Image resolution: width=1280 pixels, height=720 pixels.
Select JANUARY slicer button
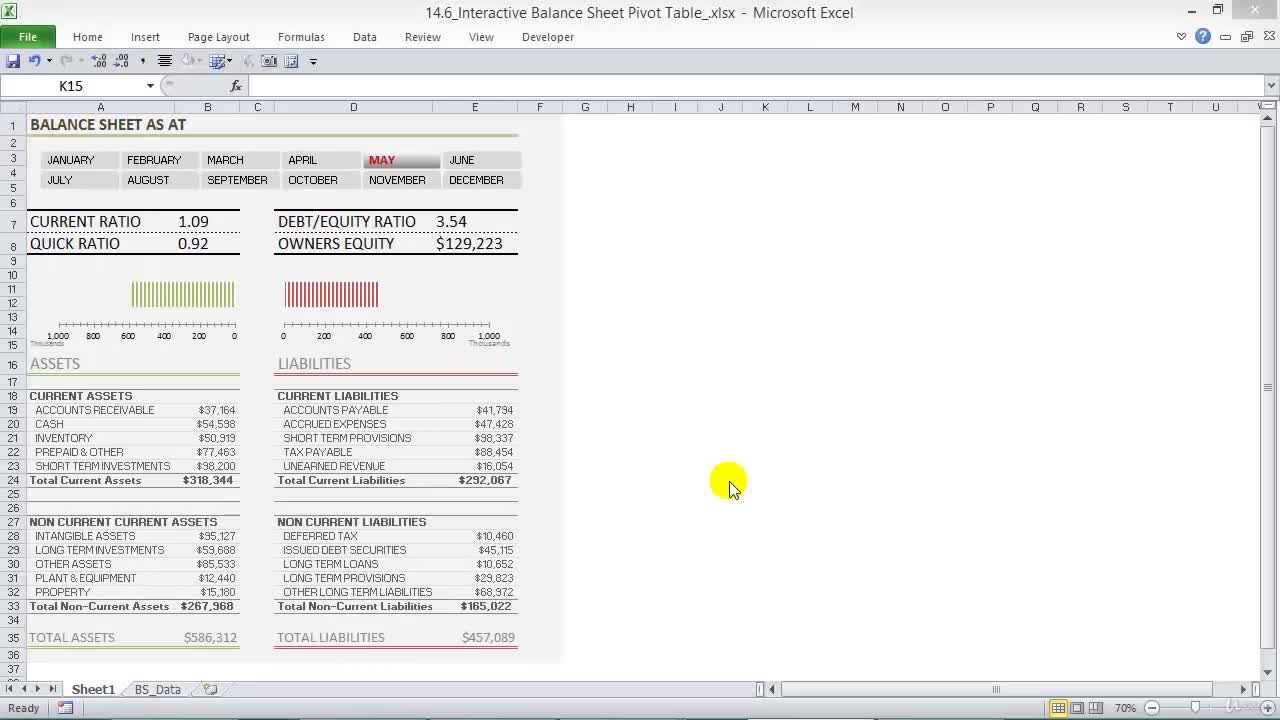coord(80,160)
